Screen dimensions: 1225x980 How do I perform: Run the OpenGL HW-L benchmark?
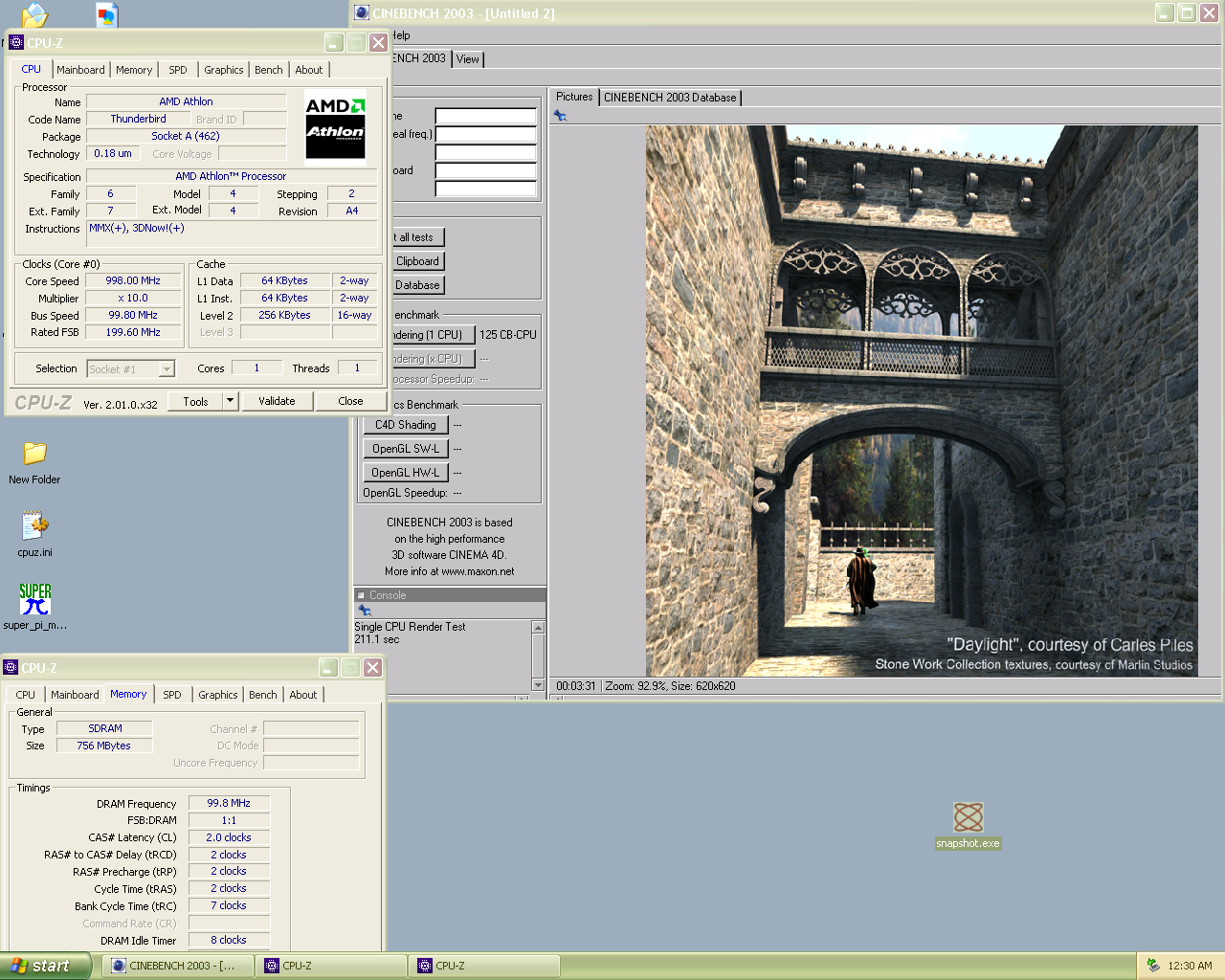click(406, 473)
